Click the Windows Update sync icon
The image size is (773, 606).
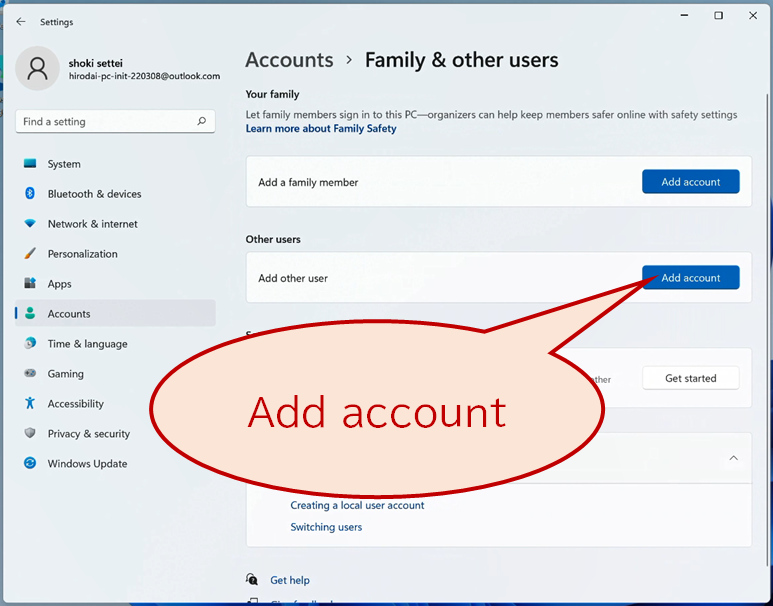(30, 463)
